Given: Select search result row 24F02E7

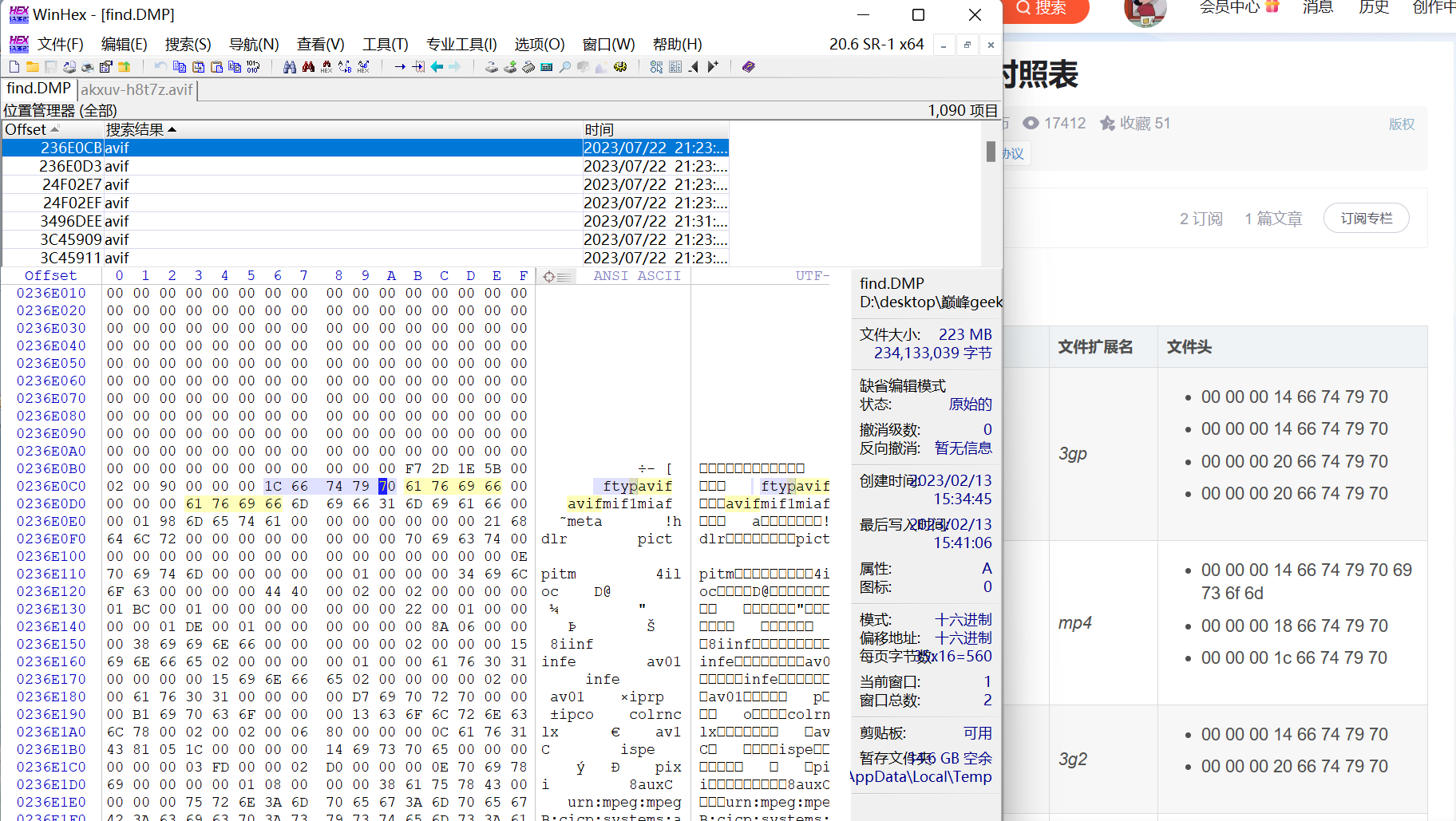Looking at the screenshot, I should click(365, 184).
